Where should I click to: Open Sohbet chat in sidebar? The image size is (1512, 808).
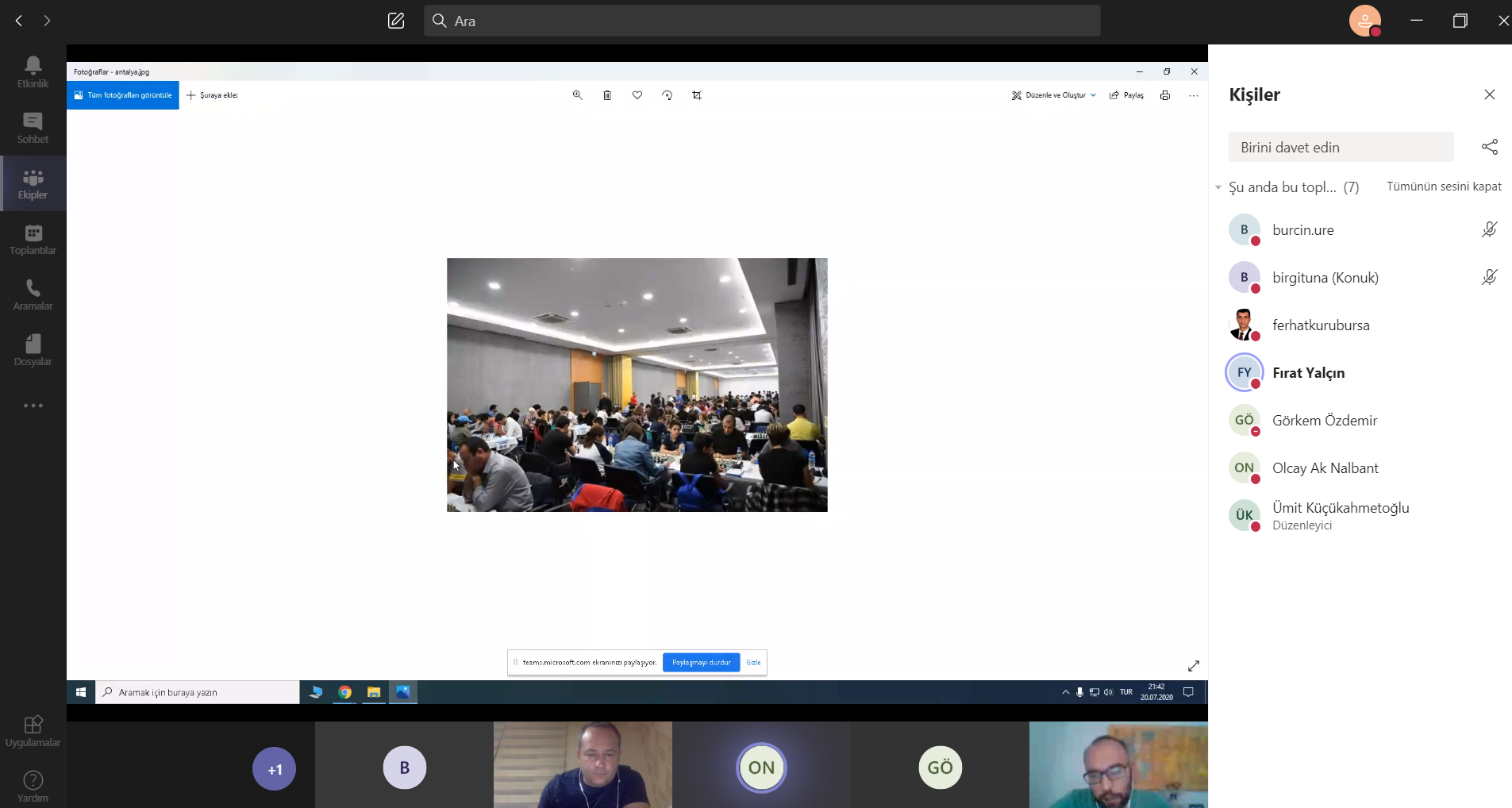click(x=33, y=128)
